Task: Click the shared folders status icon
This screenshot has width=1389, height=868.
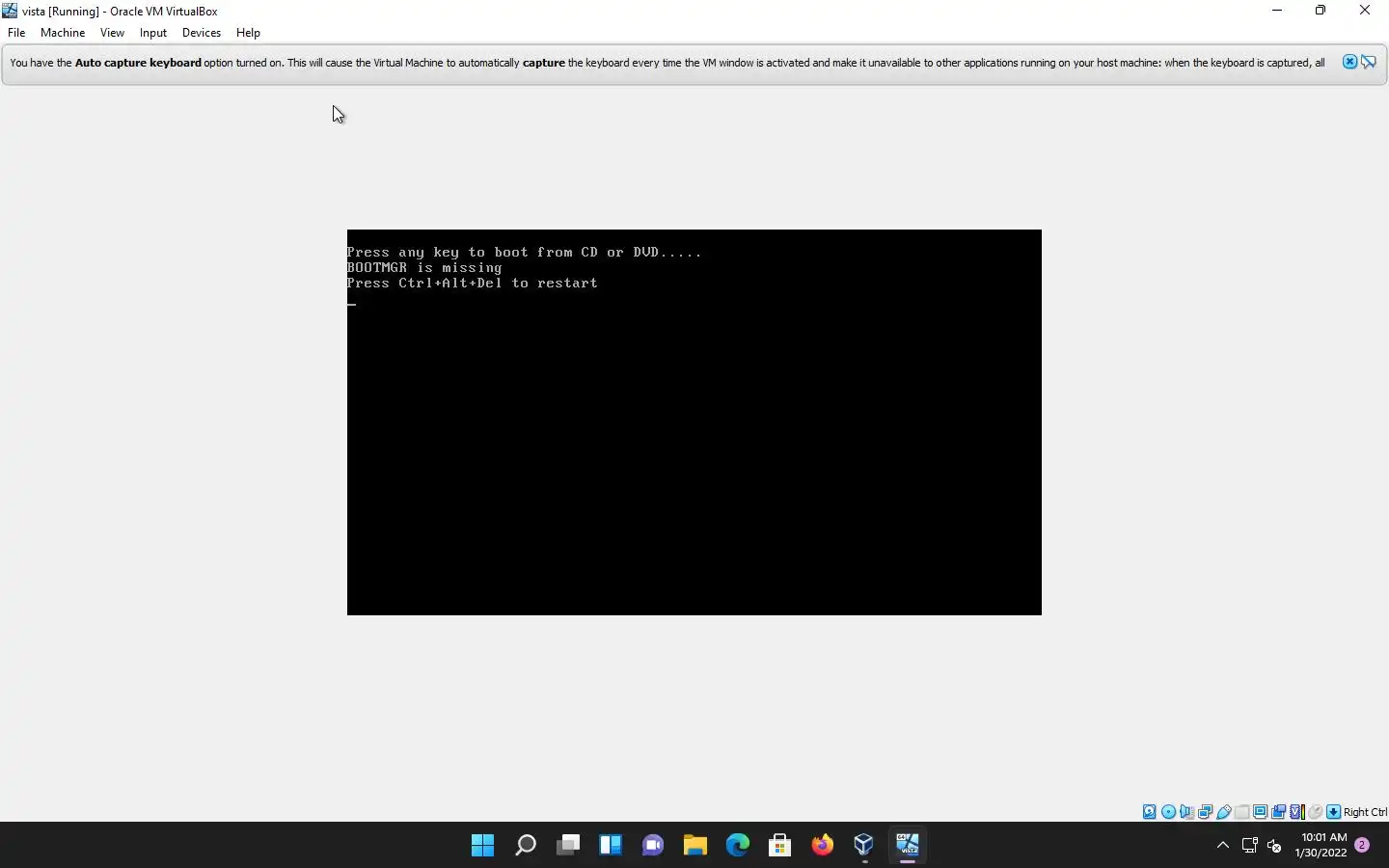Action: pos(1242,812)
